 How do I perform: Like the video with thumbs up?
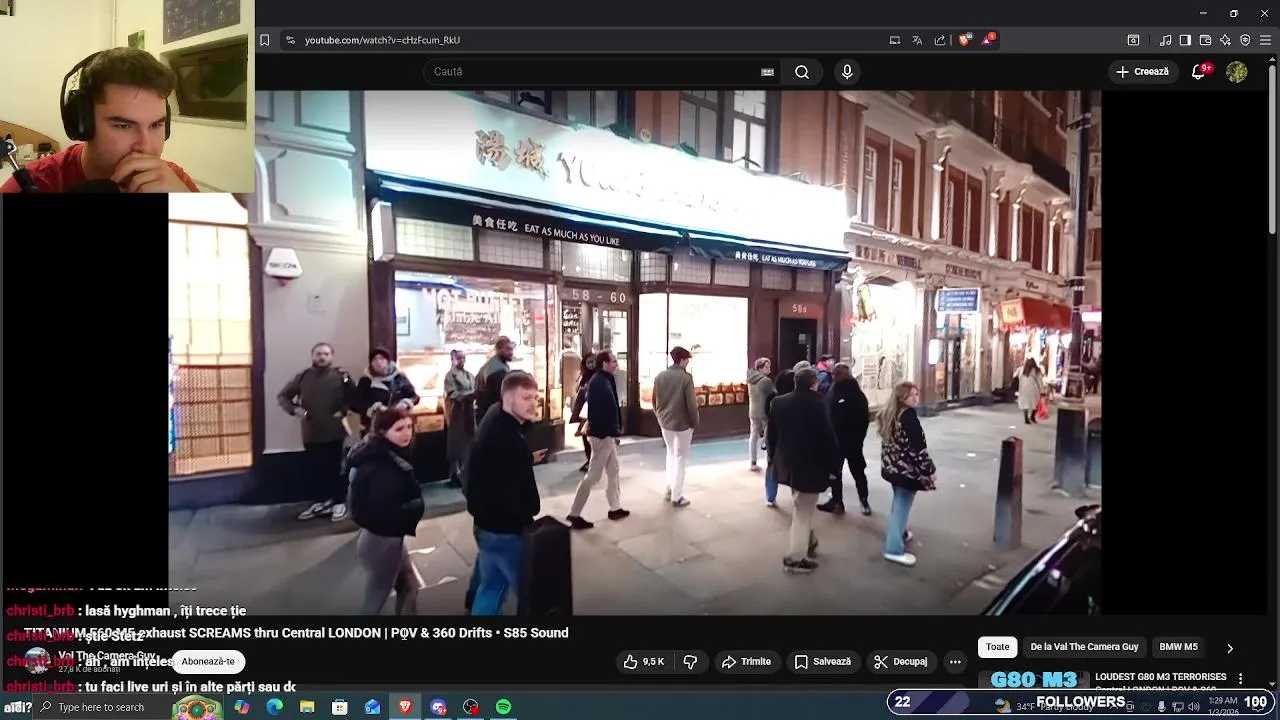pos(643,662)
